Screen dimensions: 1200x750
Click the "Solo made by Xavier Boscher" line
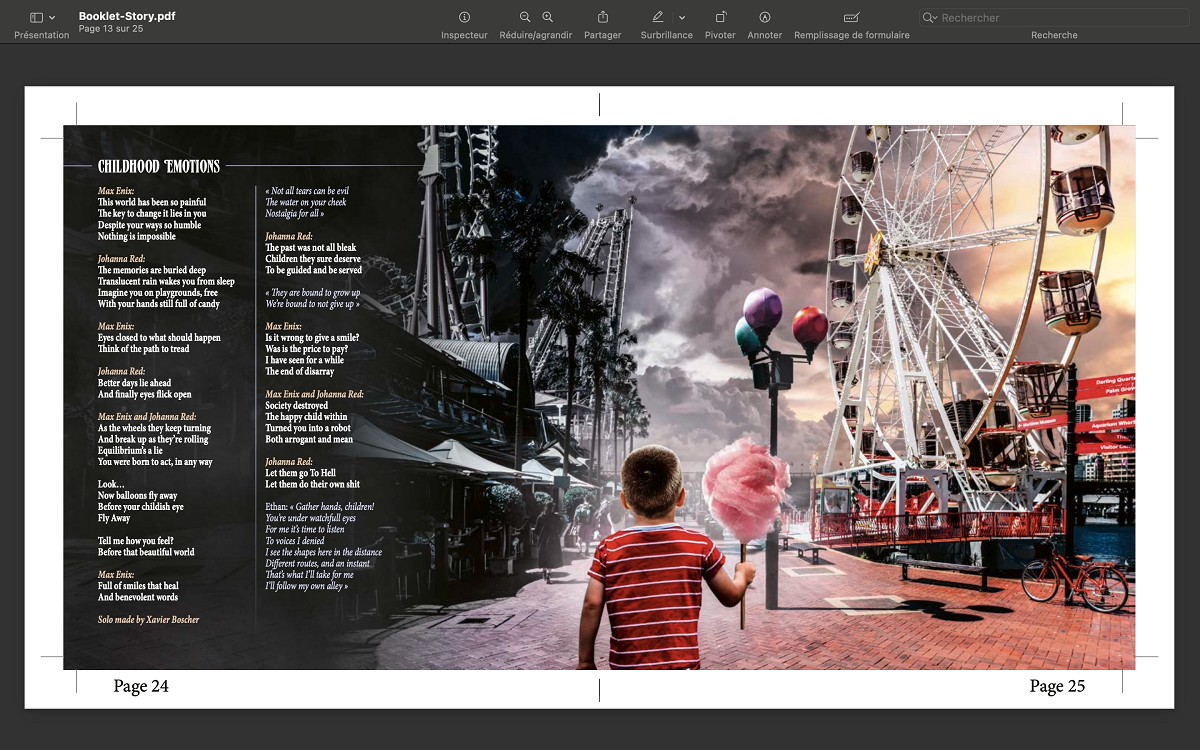tap(148, 620)
